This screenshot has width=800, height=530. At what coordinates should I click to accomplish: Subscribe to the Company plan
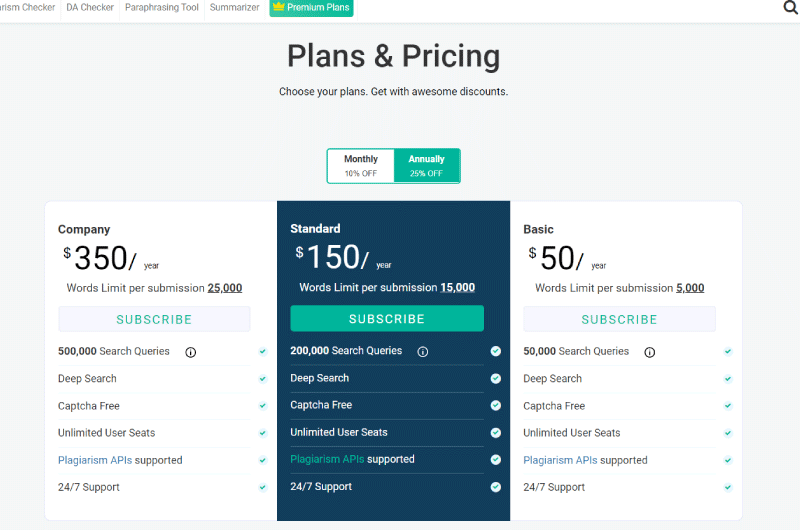(x=154, y=319)
